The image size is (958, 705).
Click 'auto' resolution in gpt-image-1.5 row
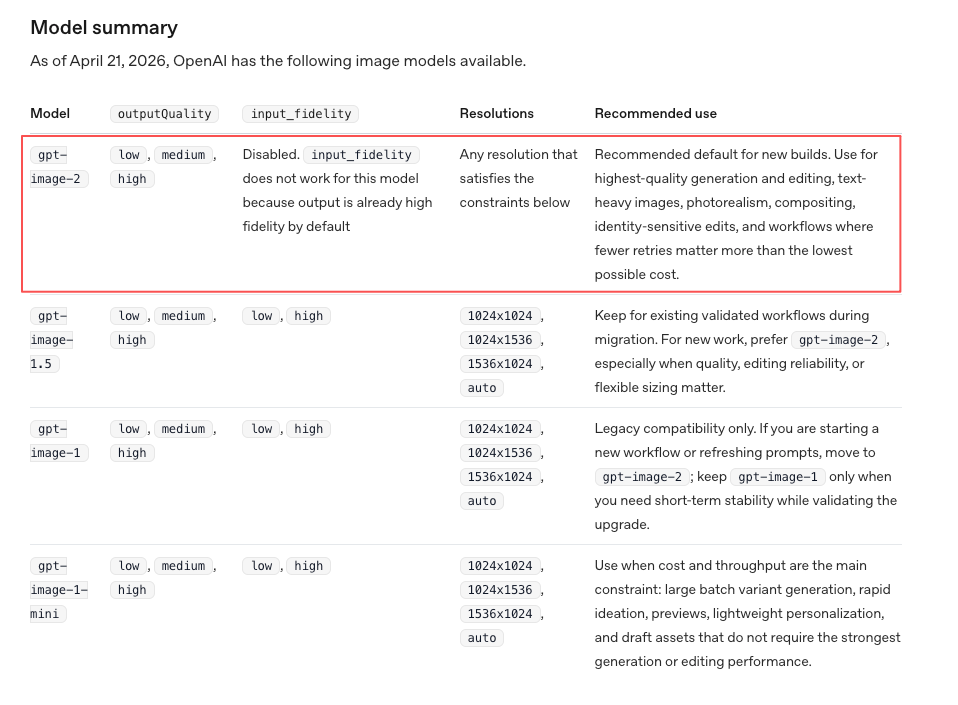[482, 388]
